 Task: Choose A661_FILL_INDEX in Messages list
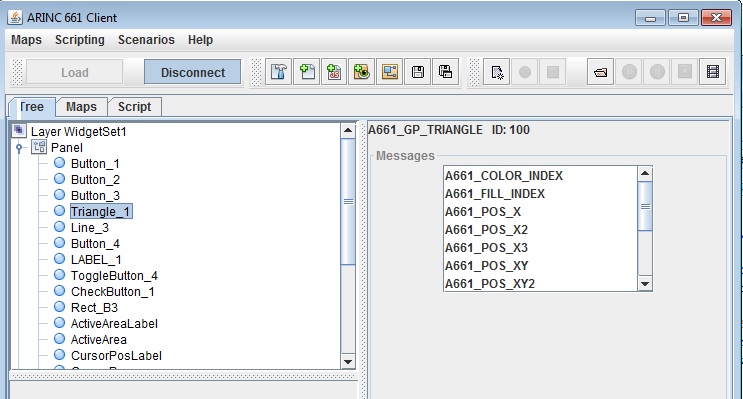(x=541, y=194)
